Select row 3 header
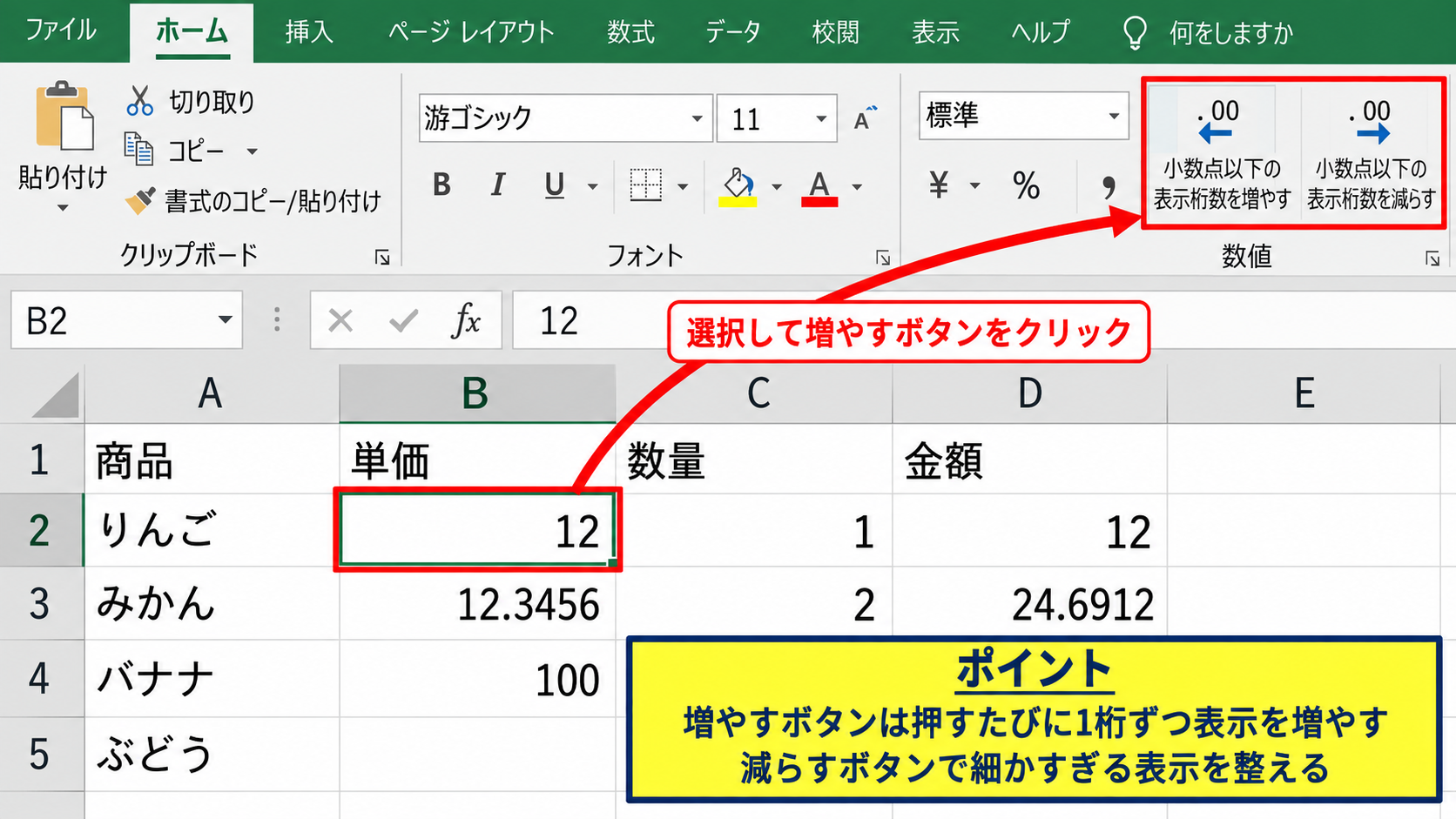1456x819 pixels. click(x=40, y=603)
